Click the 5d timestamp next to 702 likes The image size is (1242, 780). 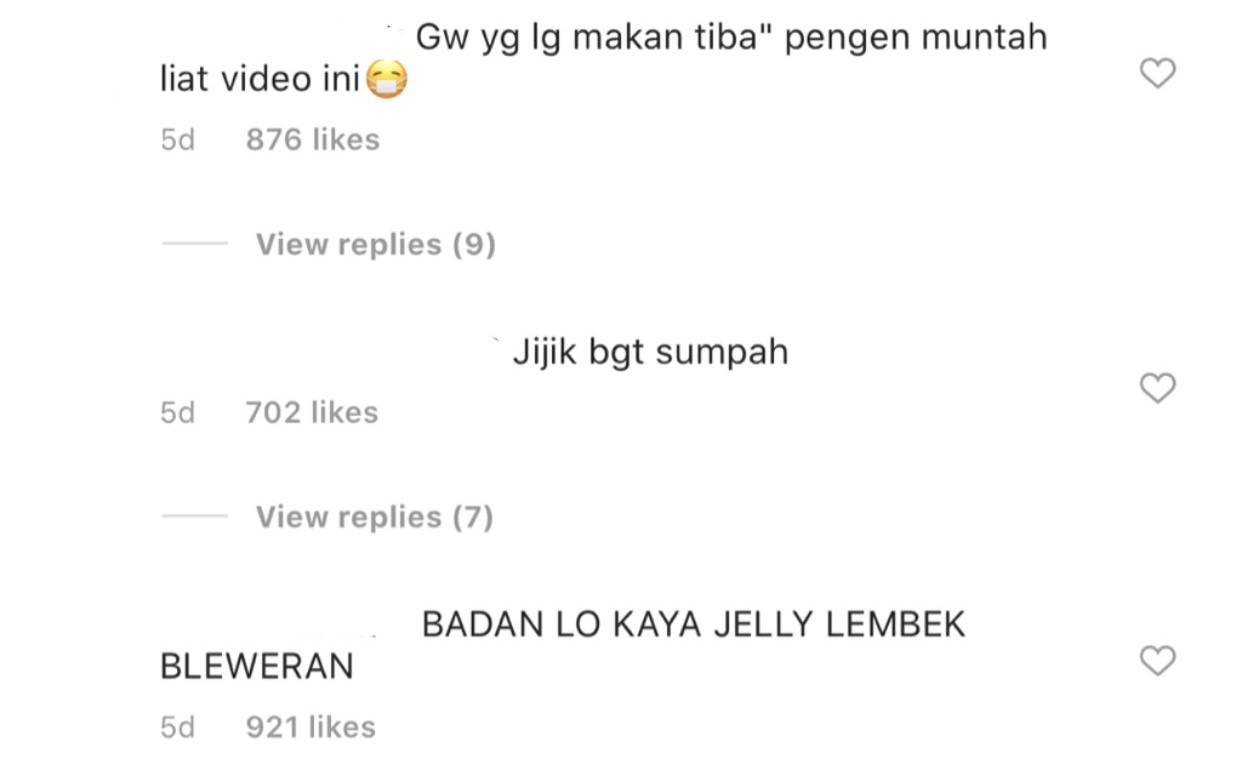(x=178, y=412)
